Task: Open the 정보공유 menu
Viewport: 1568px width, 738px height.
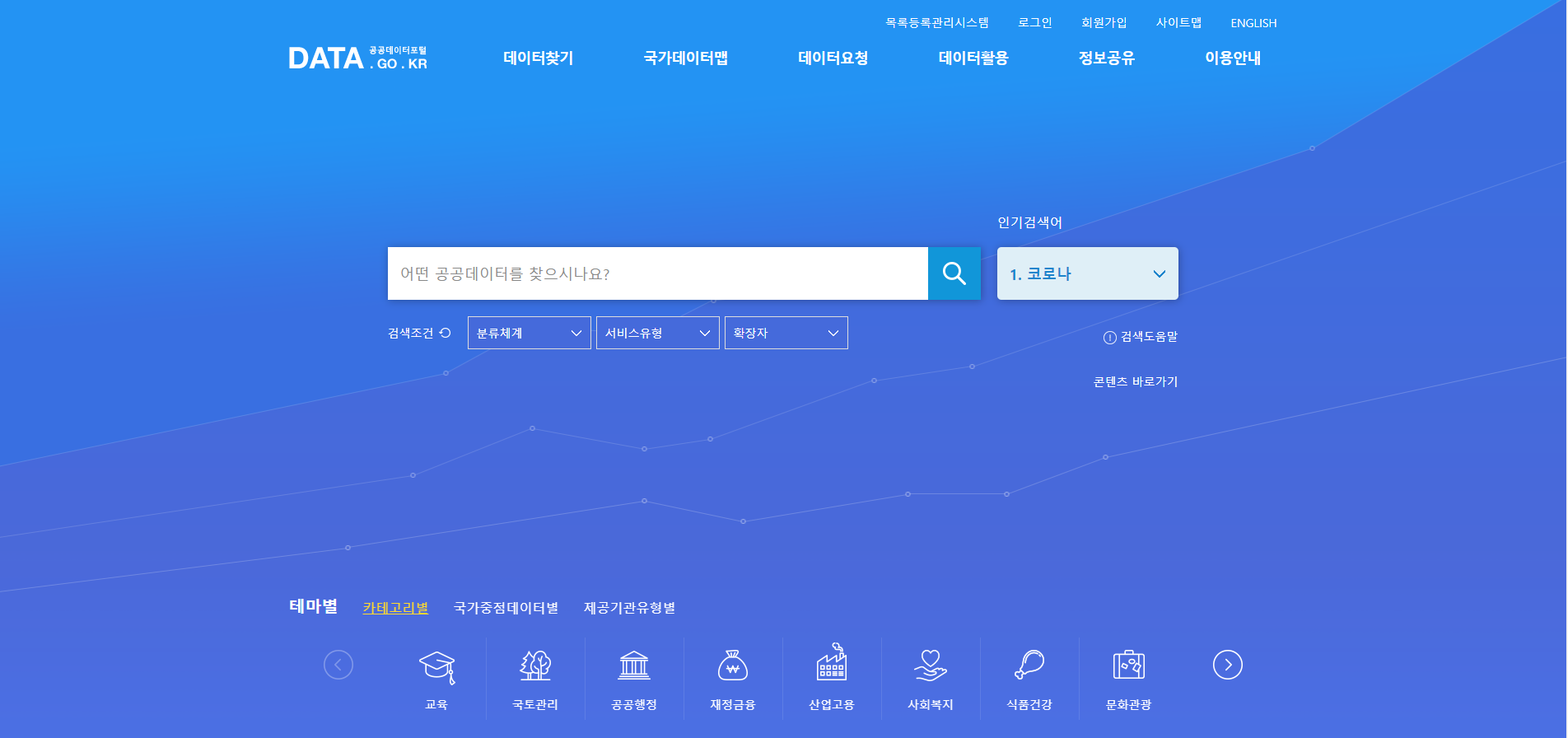Action: [x=1107, y=58]
